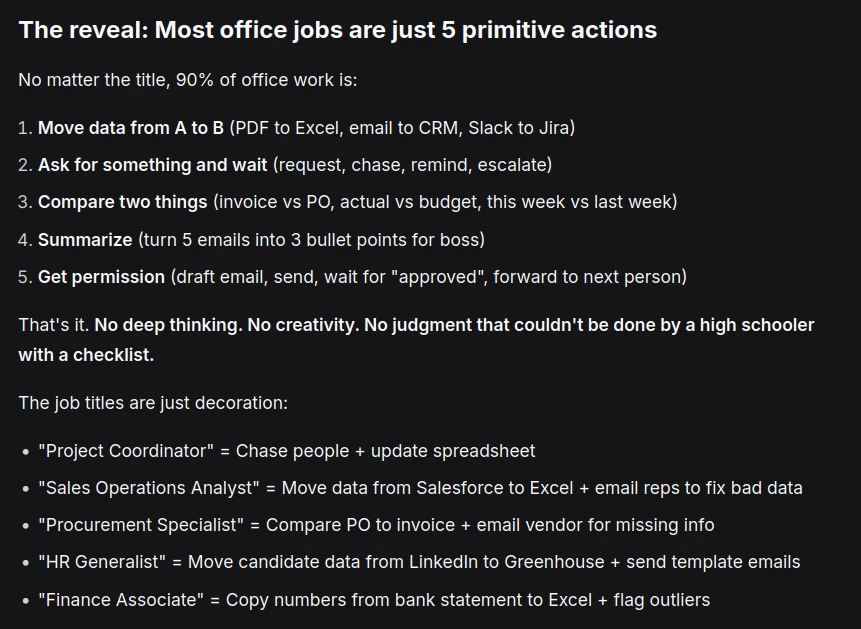861x629 pixels.
Task: Click the text "request, chase, remind, escalate"
Action: click(x=412, y=165)
